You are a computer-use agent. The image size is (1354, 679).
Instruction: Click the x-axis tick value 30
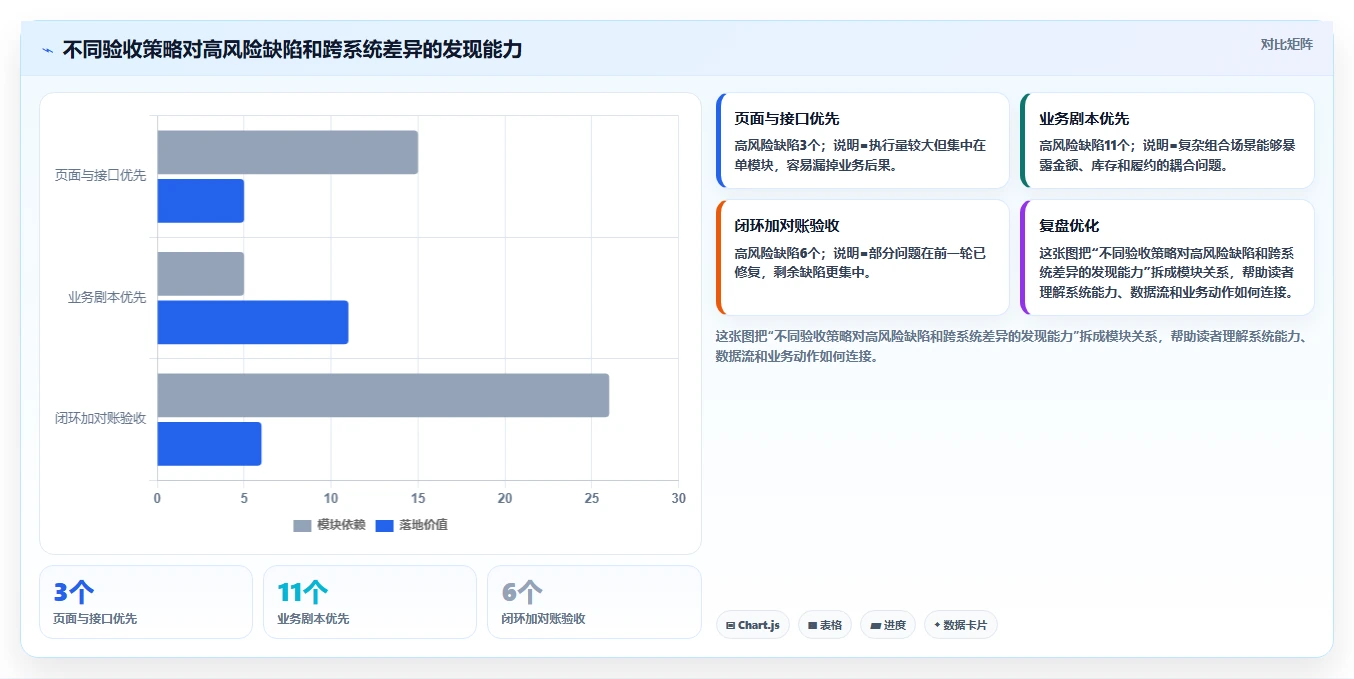[679, 498]
